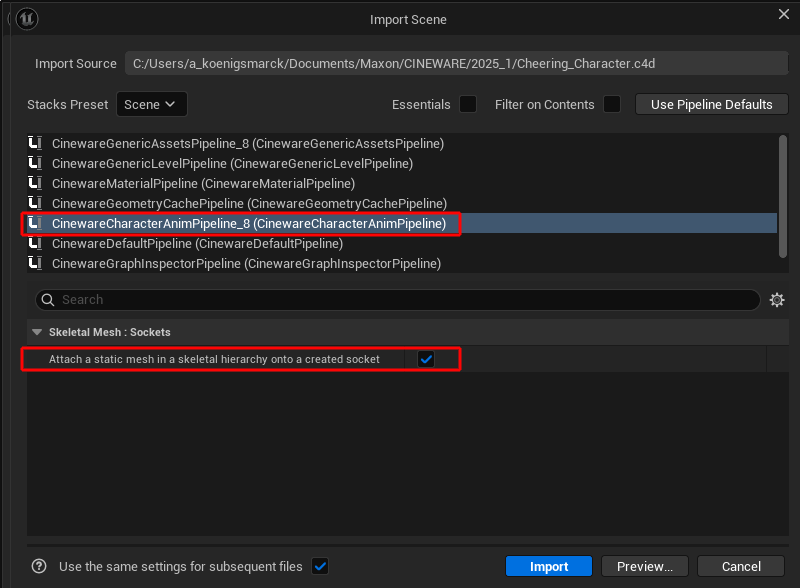Open the search settings gear icon
Viewport: 800px width, 588px height.
pos(777,300)
